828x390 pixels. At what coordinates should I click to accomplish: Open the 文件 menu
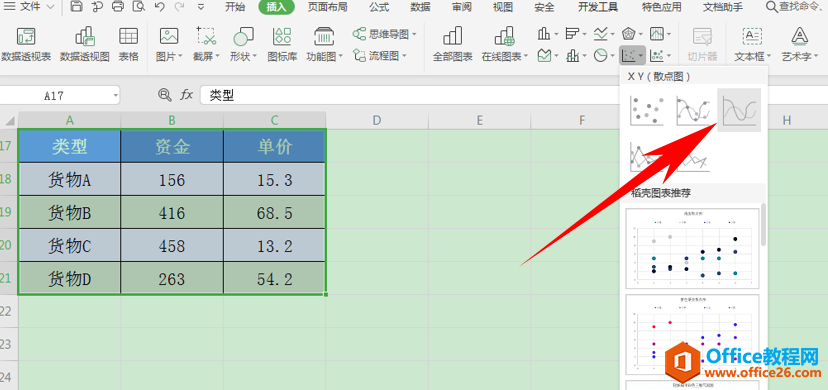click(30, 7)
